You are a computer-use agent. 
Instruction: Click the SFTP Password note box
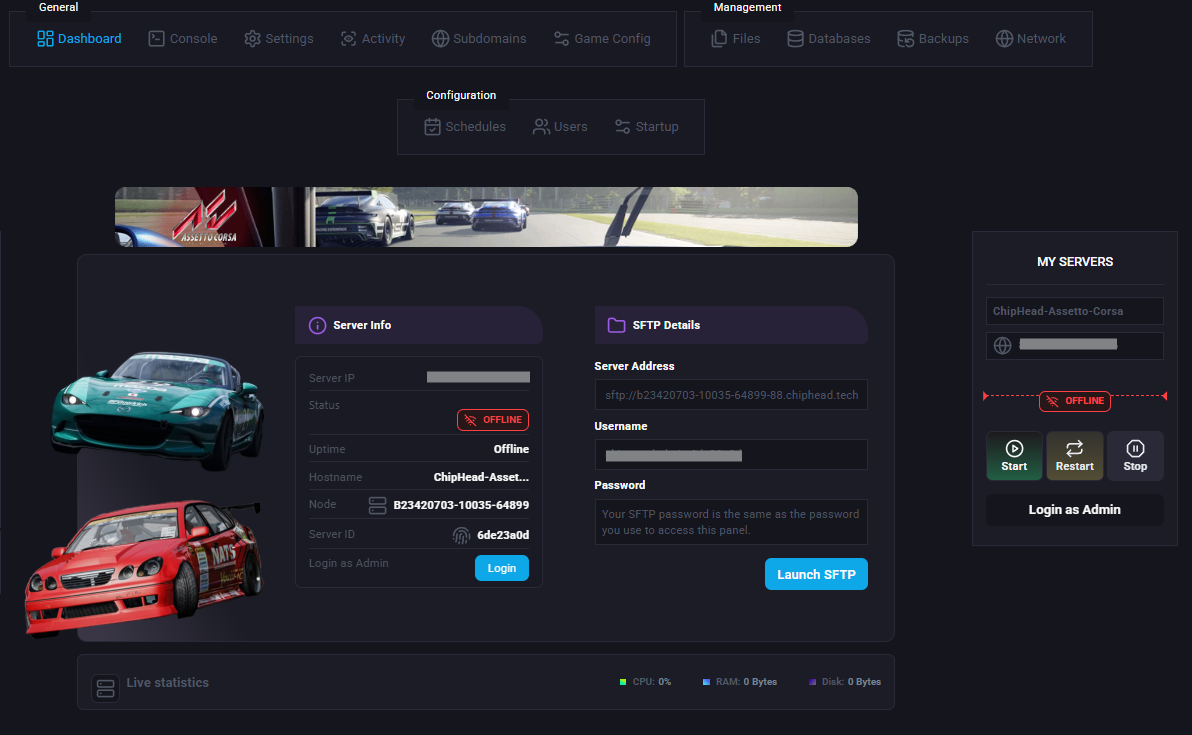[731, 522]
